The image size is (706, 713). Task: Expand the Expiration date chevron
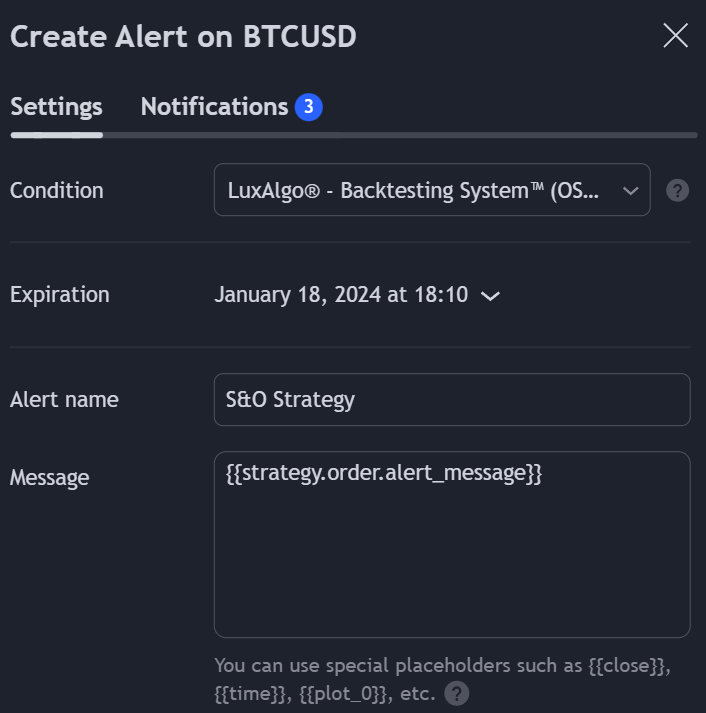click(491, 296)
